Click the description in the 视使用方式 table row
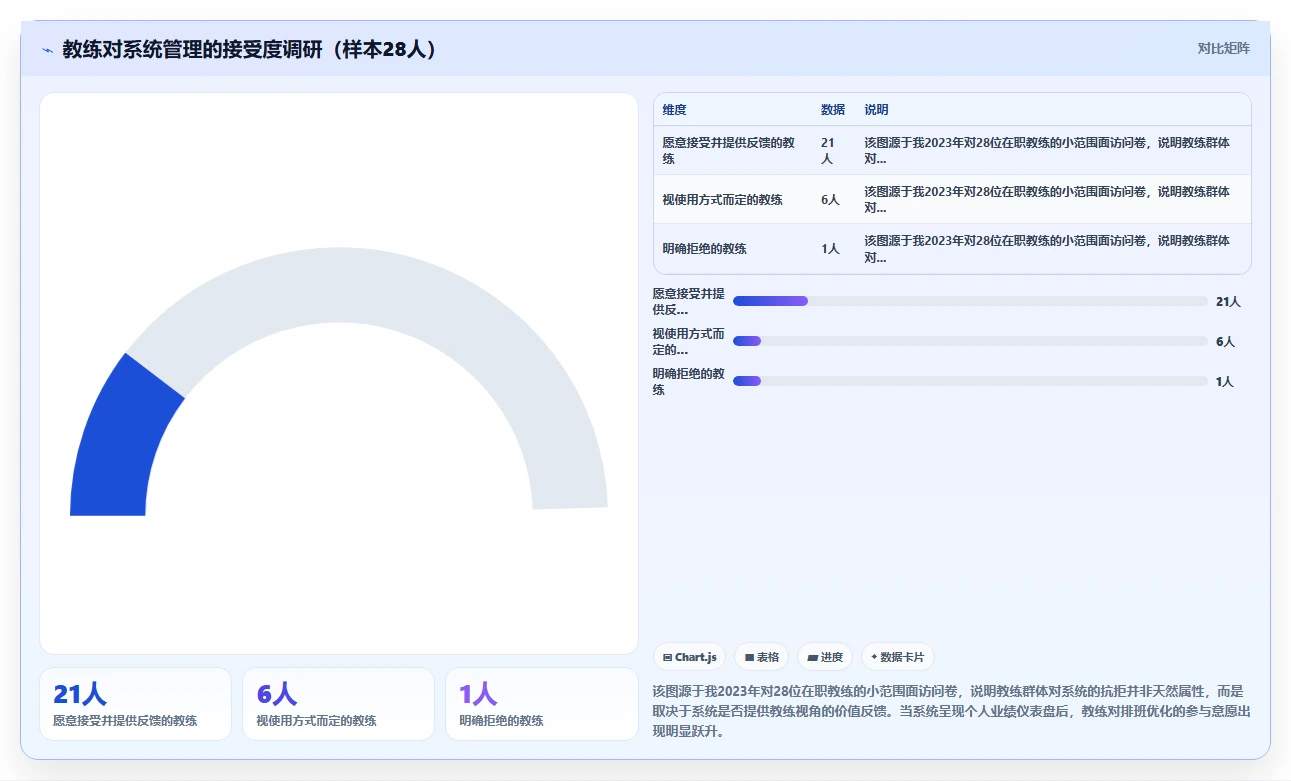Image resolution: width=1291 pixels, height=781 pixels. pyautogui.click(x=1047, y=199)
